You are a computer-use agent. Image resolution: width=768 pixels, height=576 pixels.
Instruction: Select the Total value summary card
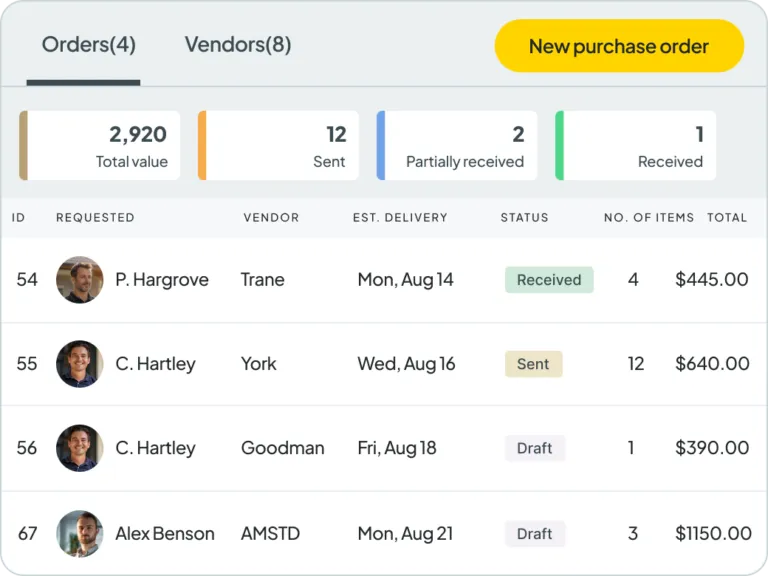pos(100,146)
